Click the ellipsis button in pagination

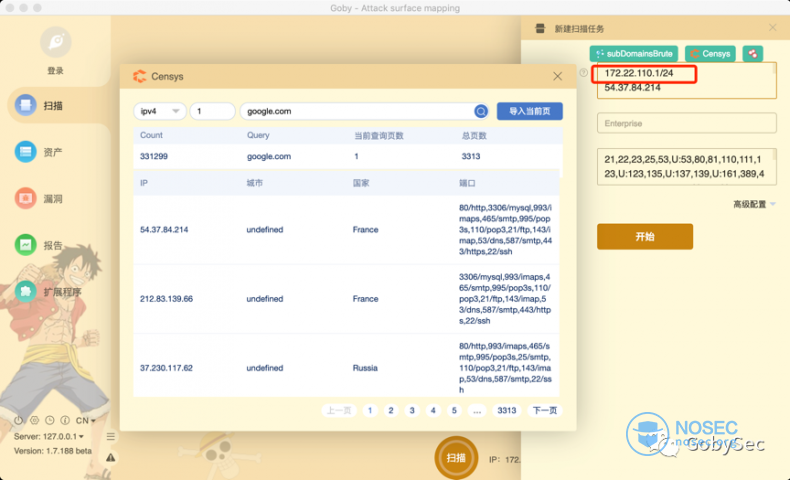pos(477,410)
